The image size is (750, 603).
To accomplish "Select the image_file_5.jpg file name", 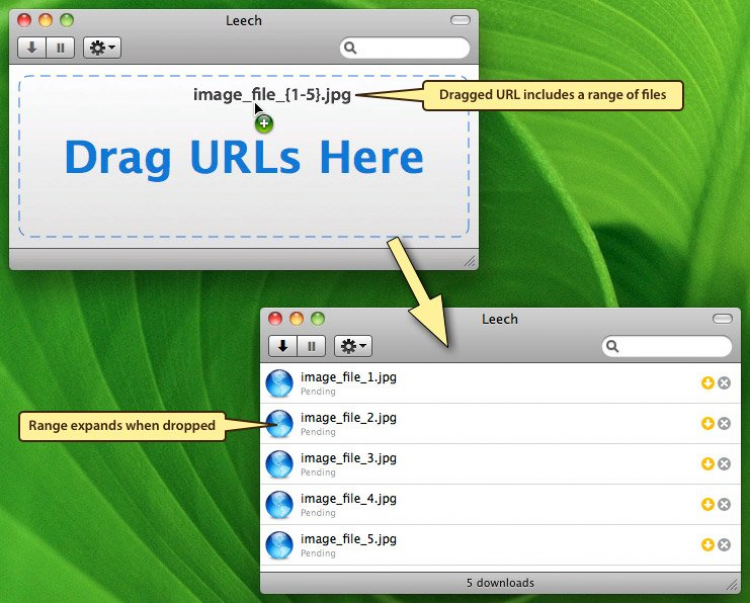I will (348, 539).
